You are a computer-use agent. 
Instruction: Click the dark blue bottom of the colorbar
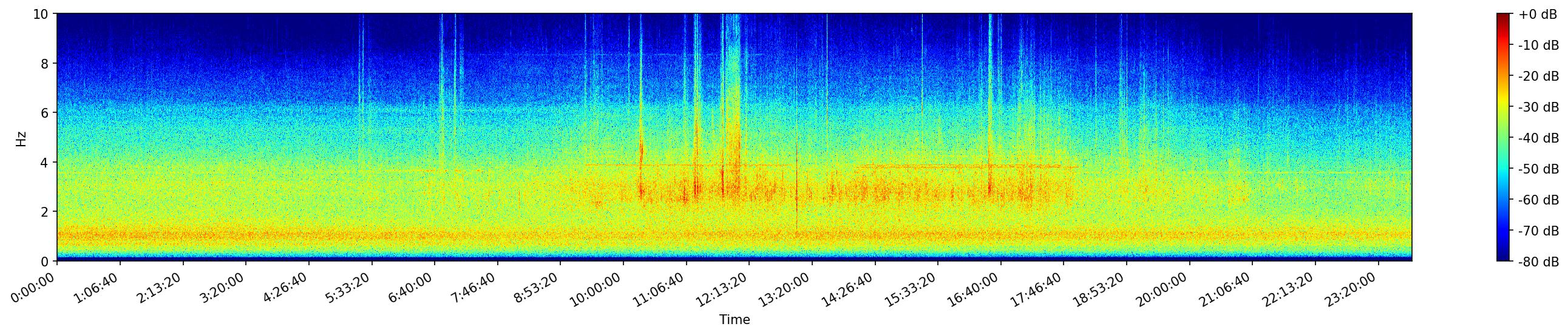coord(1504,257)
